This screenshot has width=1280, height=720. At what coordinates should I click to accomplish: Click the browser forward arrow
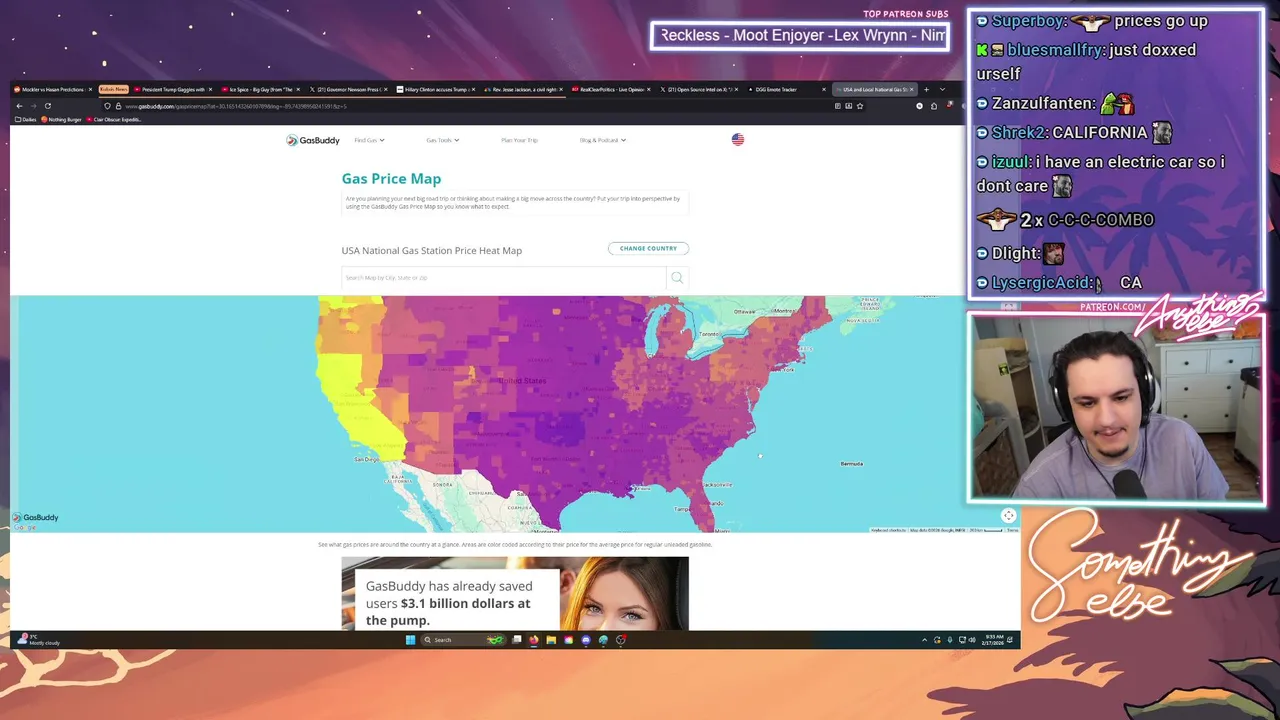(33, 106)
